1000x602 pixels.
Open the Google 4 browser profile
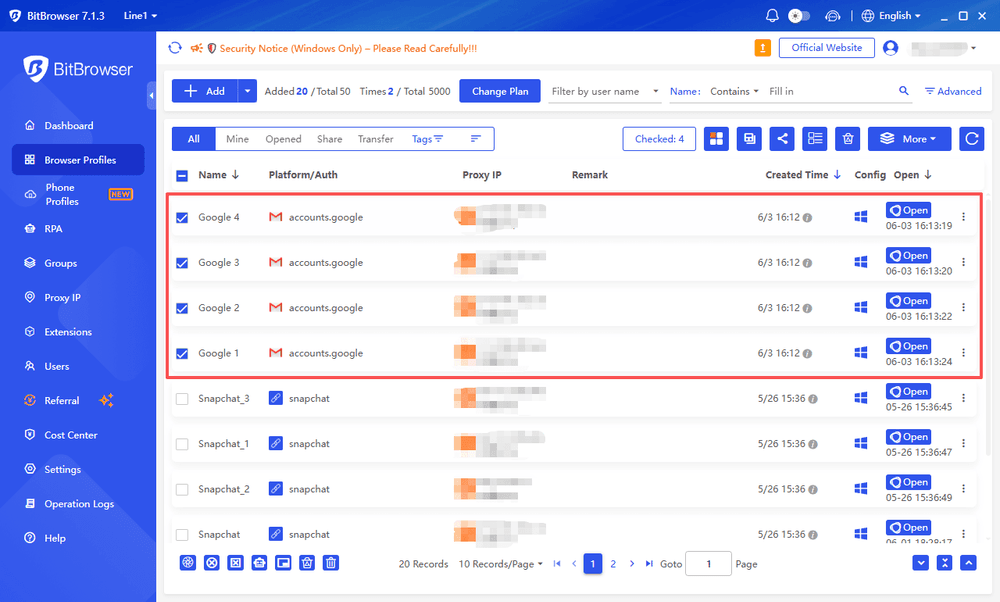(908, 210)
